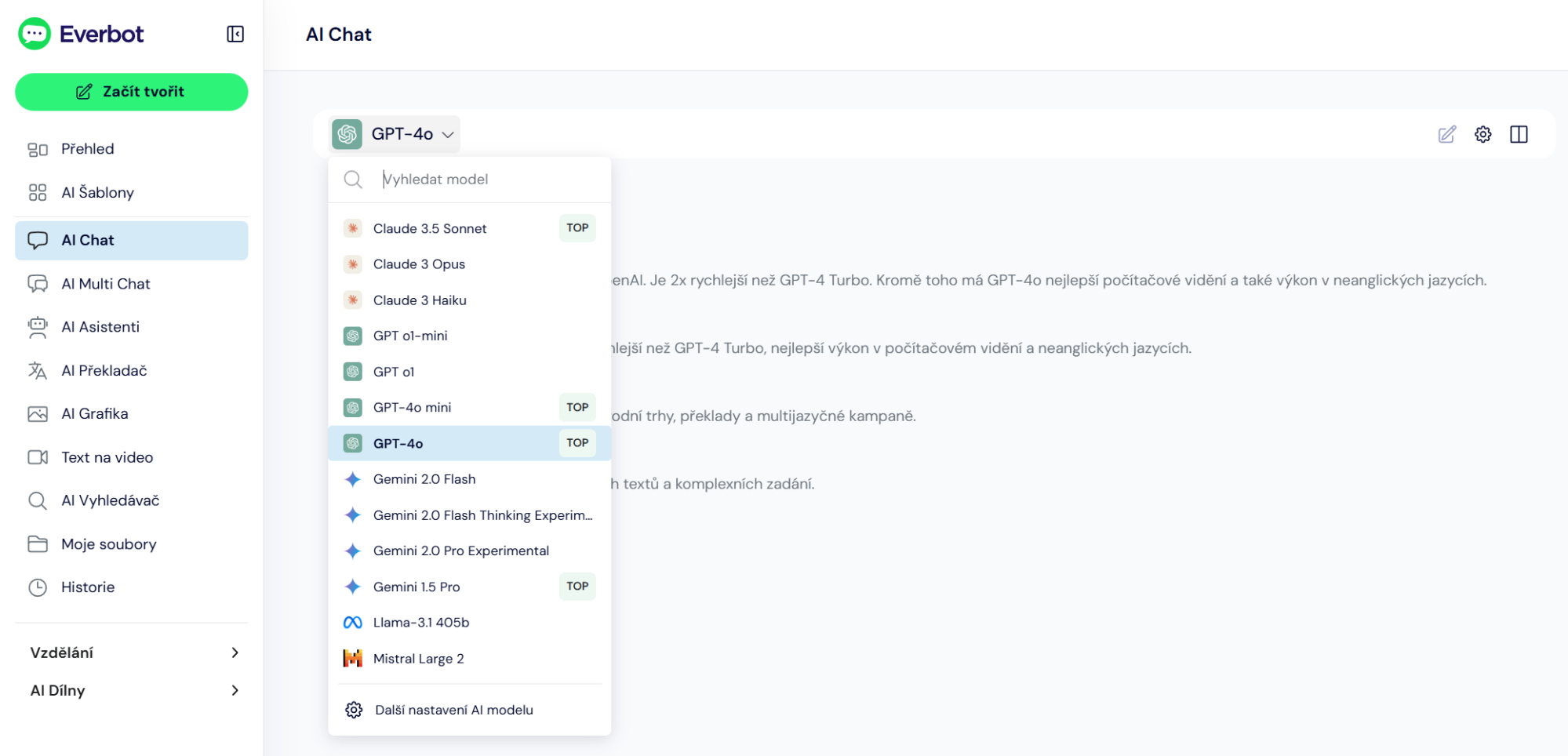Image resolution: width=1568 pixels, height=756 pixels.
Task: Click the Přehled dashboard icon
Action: pos(38,149)
